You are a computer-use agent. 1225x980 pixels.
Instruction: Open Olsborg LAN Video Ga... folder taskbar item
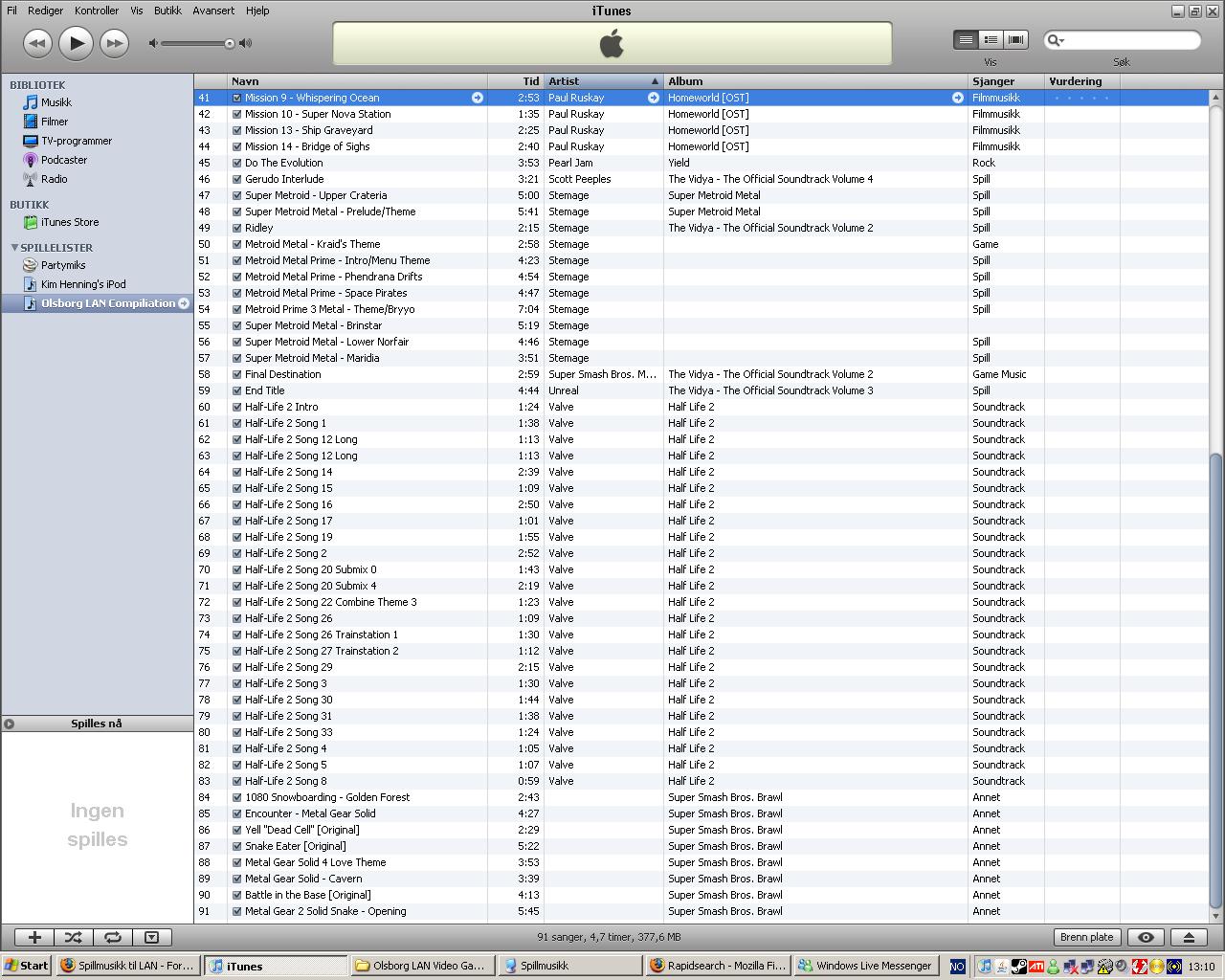[x=422, y=966]
